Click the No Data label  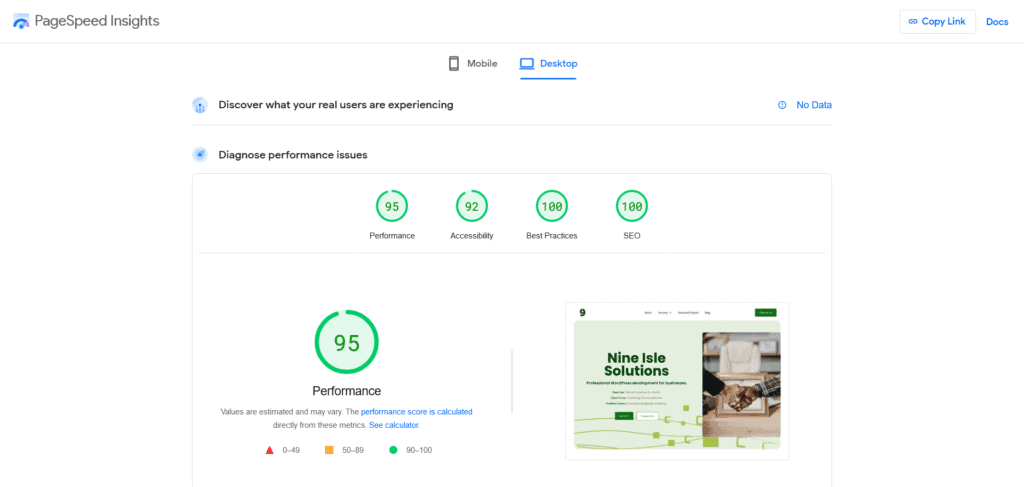point(814,105)
